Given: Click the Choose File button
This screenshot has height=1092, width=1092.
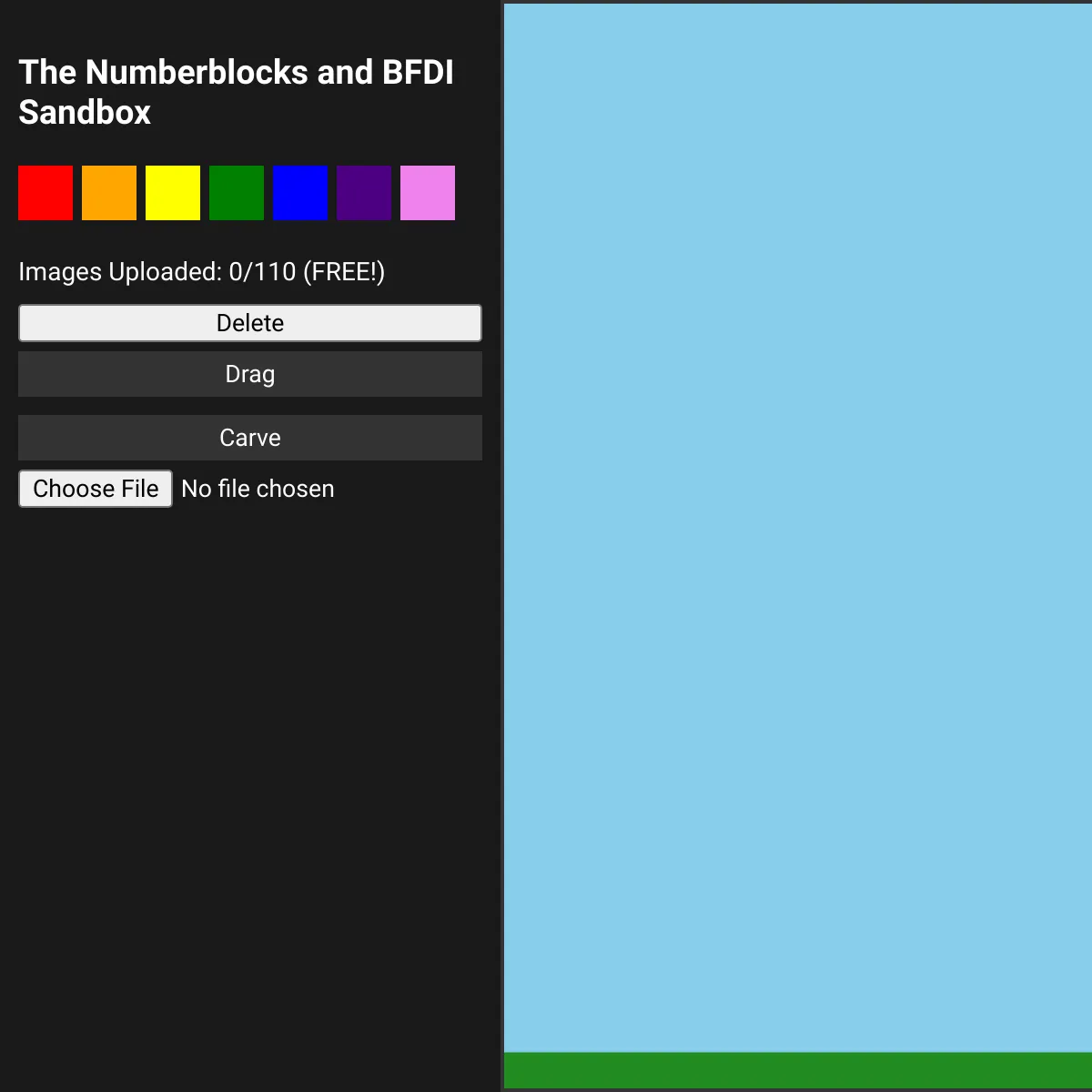Looking at the screenshot, I should (x=95, y=488).
